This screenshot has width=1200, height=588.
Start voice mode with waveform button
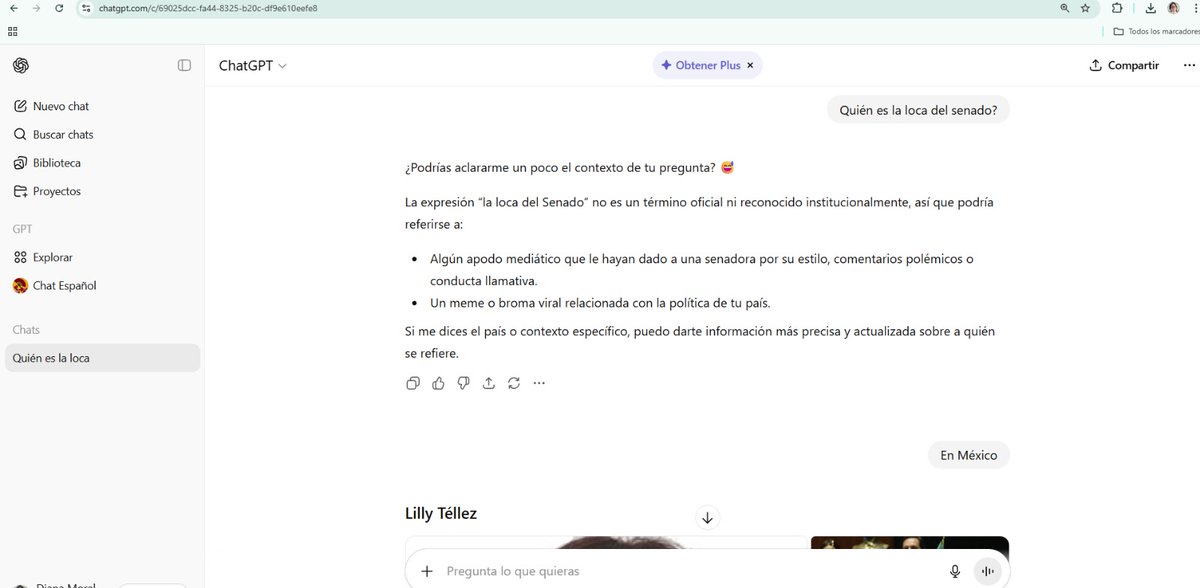pyautogui.click(x=987, y=571)
